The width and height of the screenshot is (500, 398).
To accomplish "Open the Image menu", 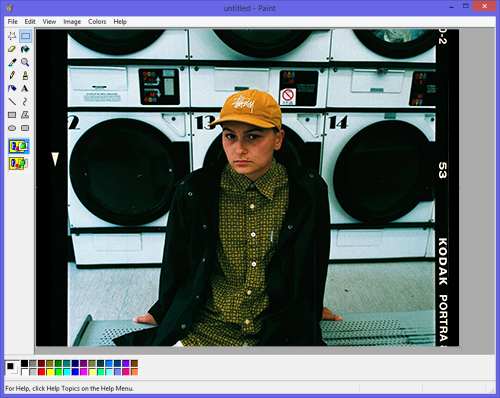I will [x=72, y=22].
